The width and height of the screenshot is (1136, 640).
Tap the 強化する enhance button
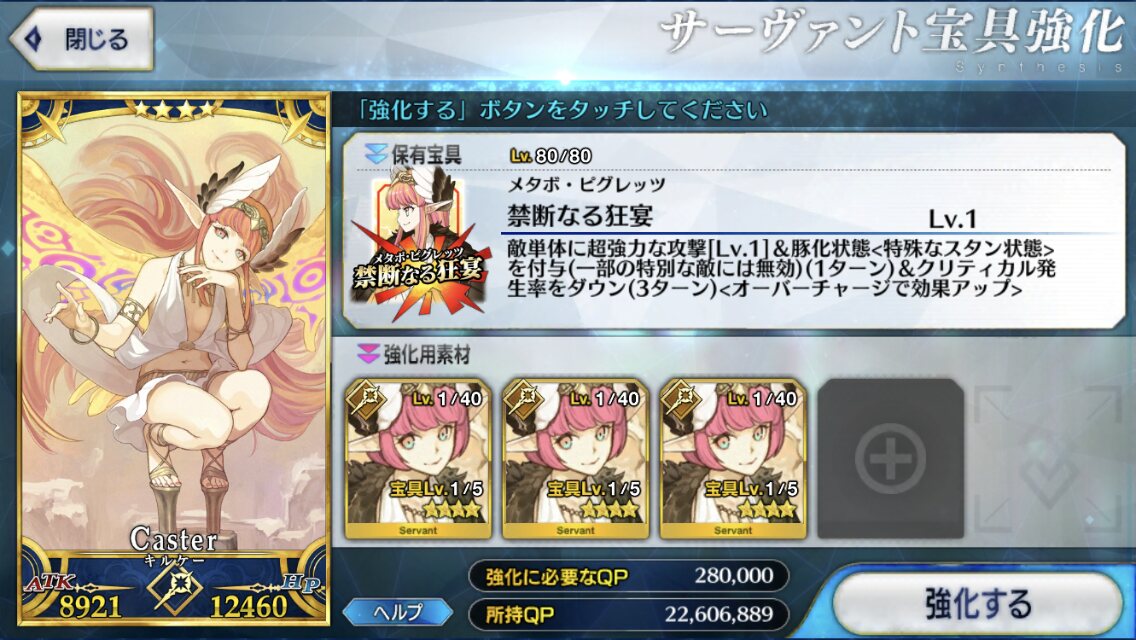pos(978,603)
